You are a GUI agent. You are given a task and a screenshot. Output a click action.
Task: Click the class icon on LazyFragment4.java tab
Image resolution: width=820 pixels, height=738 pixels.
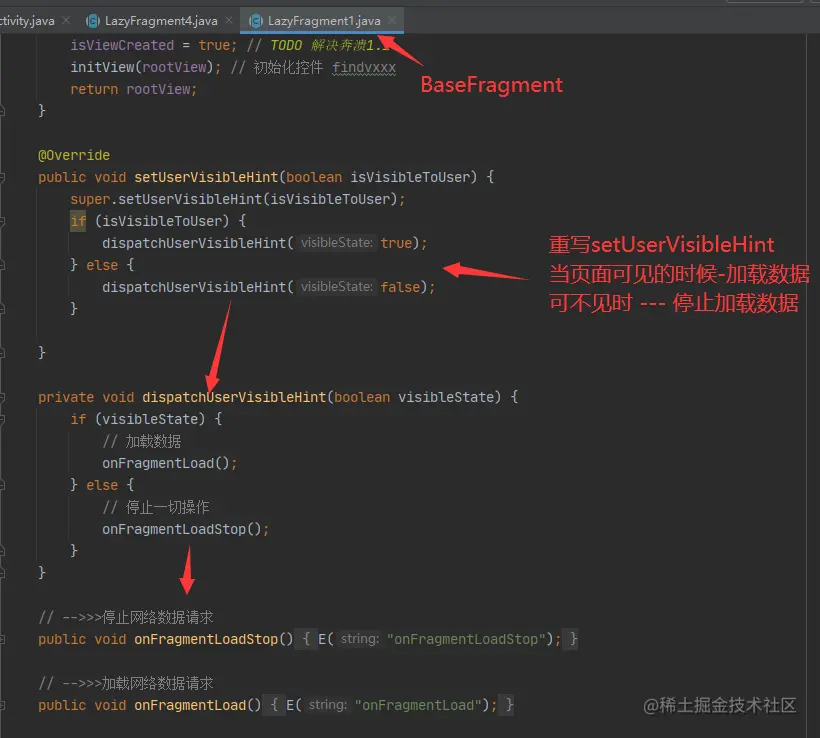tap(93, 21)
